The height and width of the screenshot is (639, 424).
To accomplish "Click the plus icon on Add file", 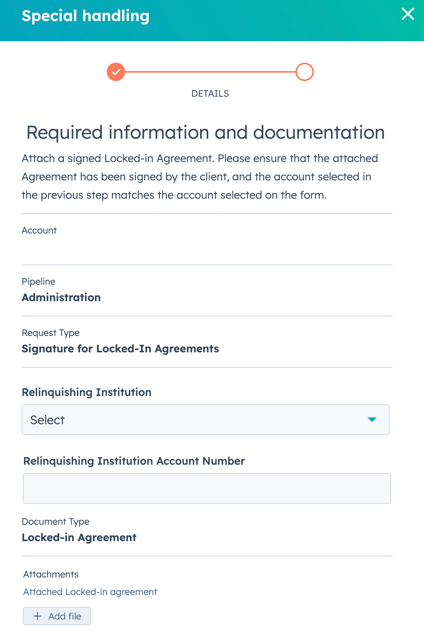I will [x=38, y=616].
